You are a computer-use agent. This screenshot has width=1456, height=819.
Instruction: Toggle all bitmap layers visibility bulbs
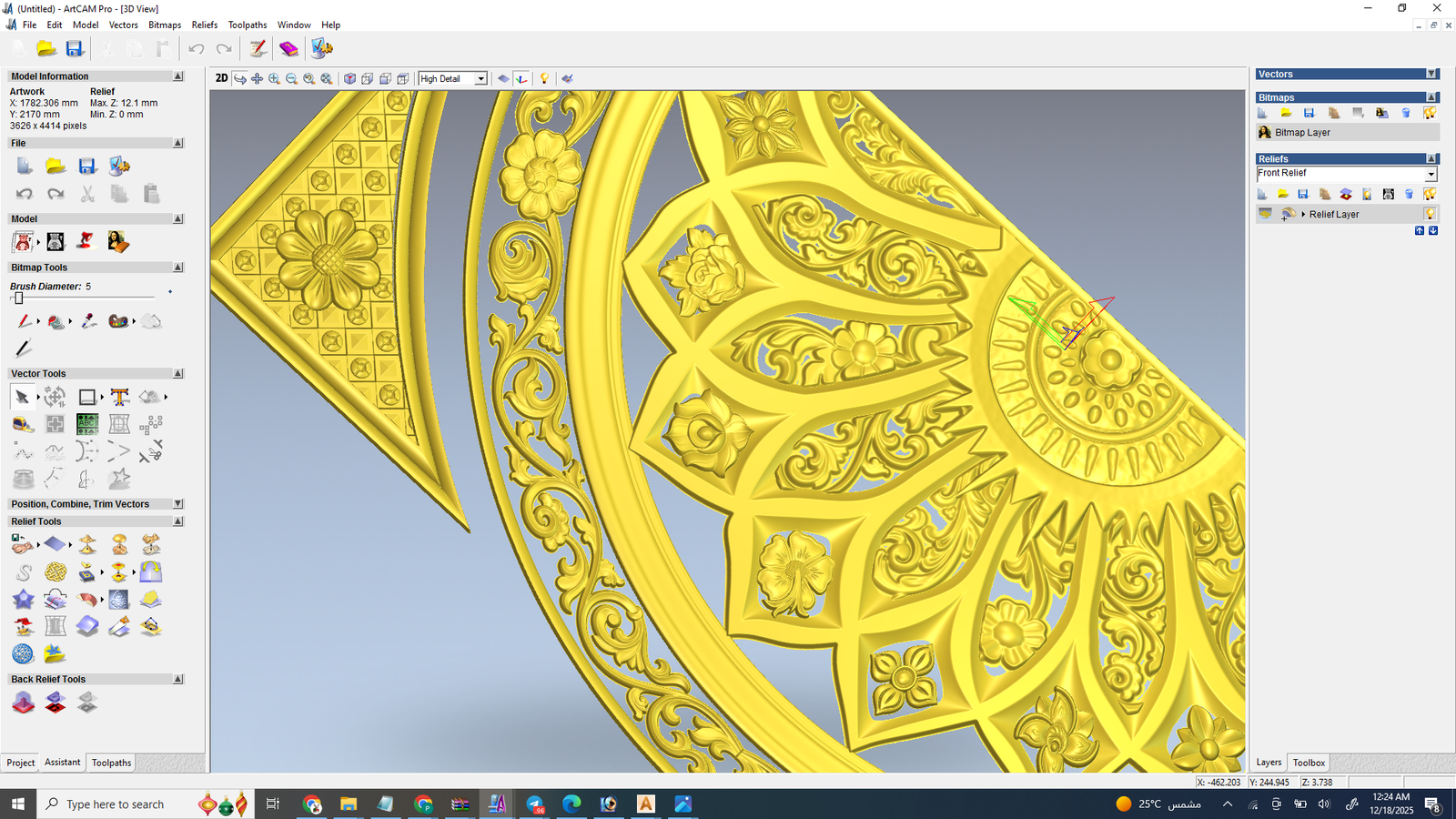click(1430, 113)
